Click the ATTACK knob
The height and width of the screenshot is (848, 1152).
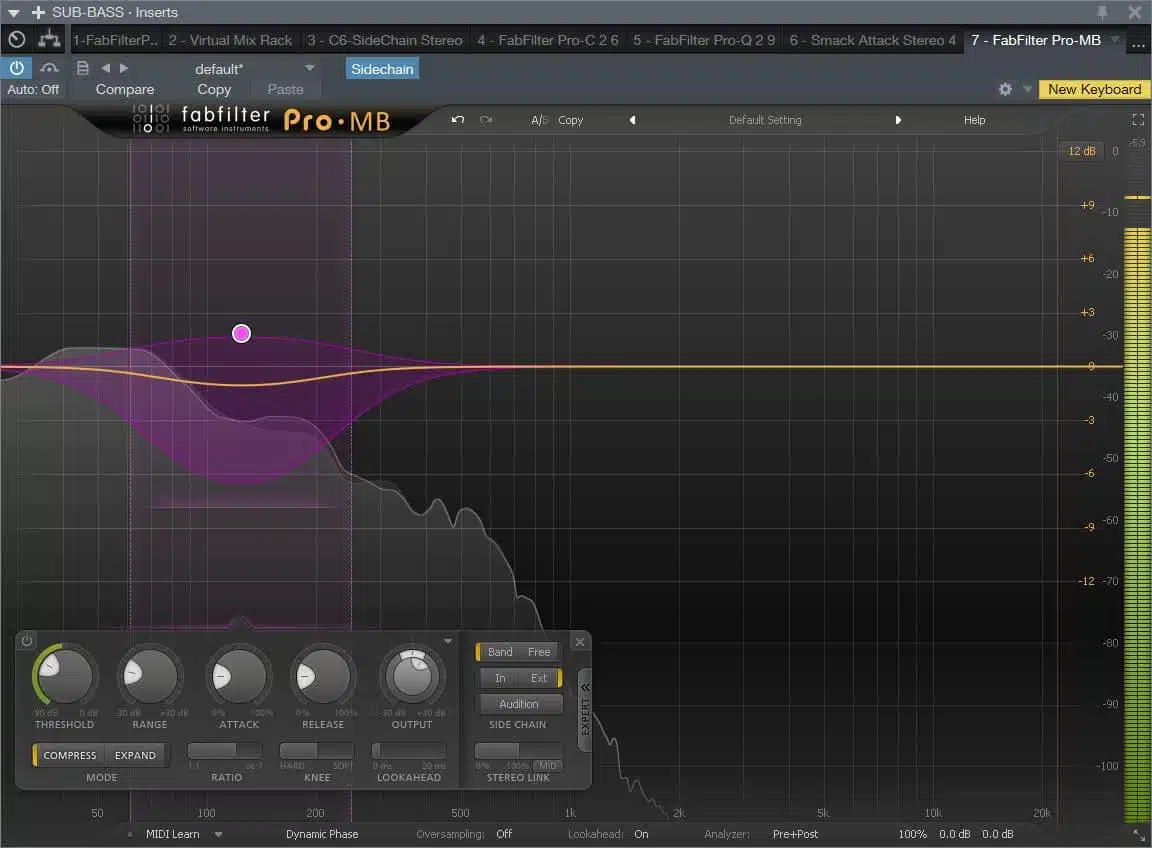pyautogui.click(x=239, y=676)
